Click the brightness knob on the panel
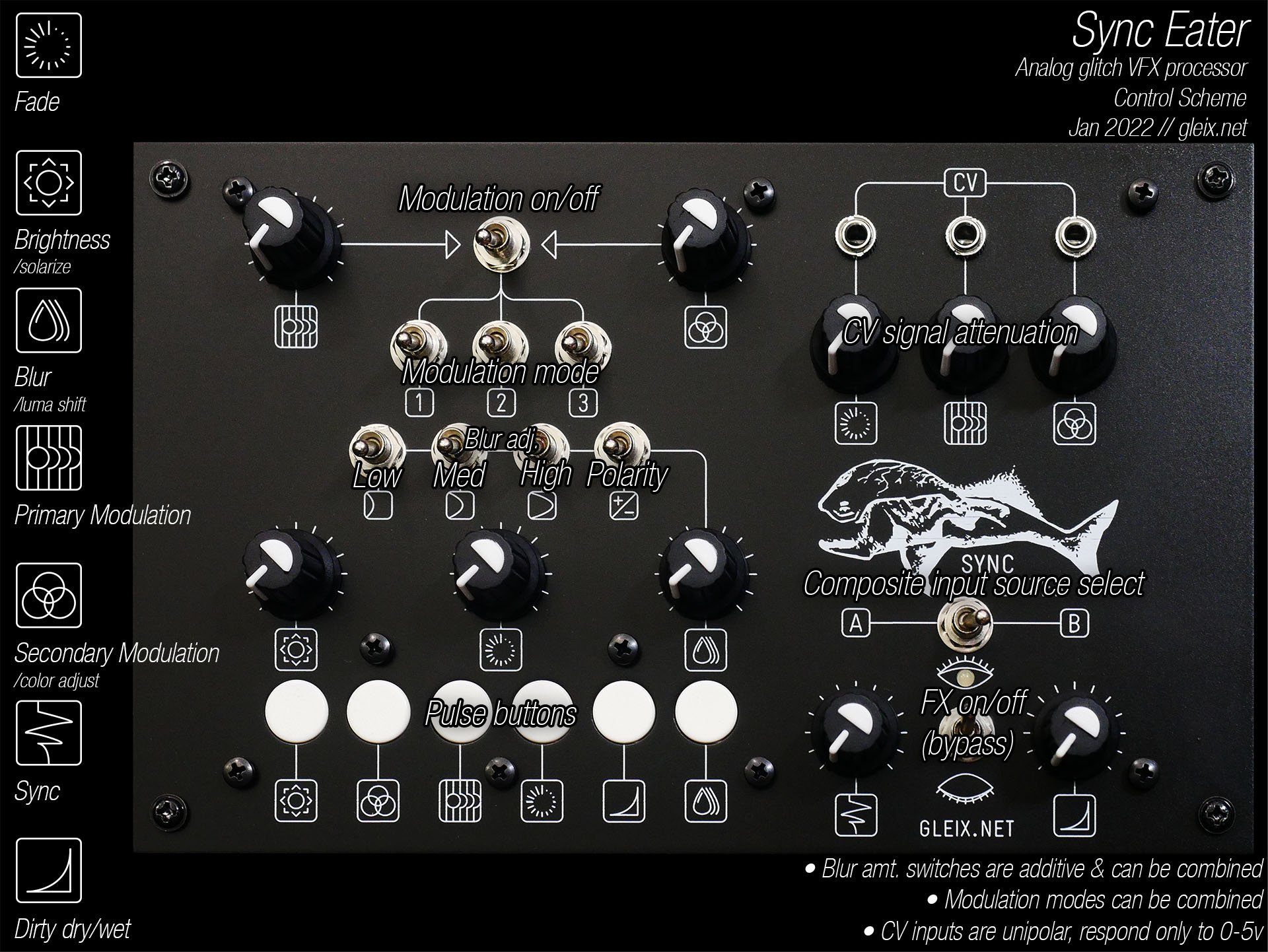This screenshot has height=952, width=1268. [x=291, y=572]
